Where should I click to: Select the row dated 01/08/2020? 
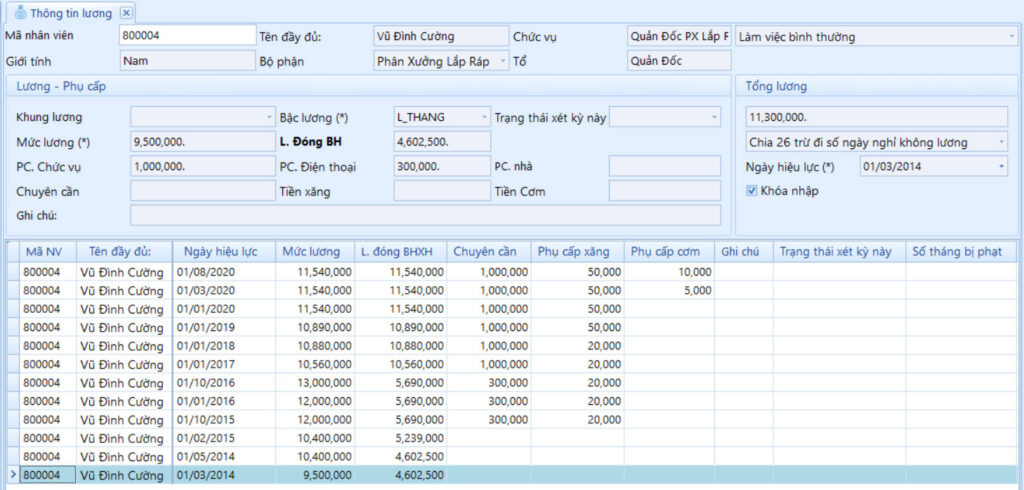click(x=512, y=272)
